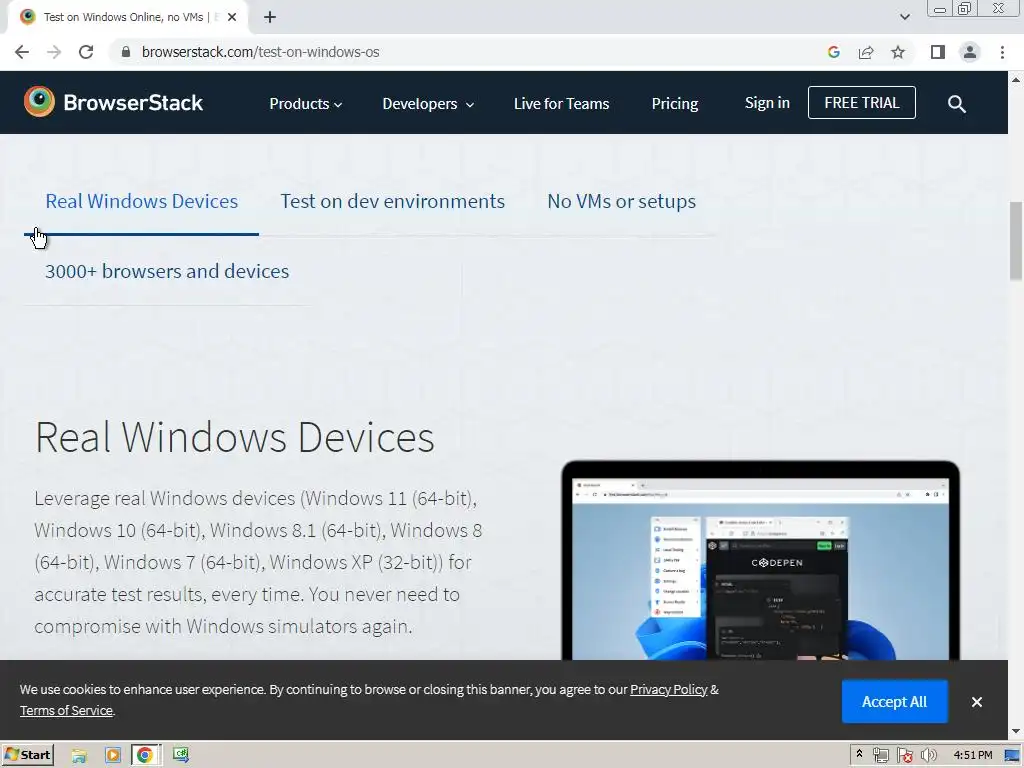Click the Sign in link
This screenshot has width=1024, height=768.
[767, 103]
